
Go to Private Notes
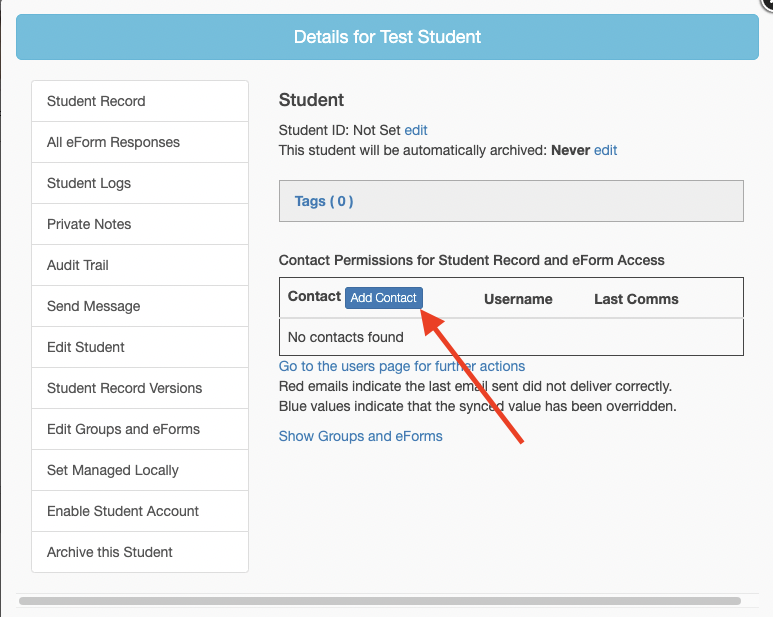pyautogui.click(x=89, y=224)
